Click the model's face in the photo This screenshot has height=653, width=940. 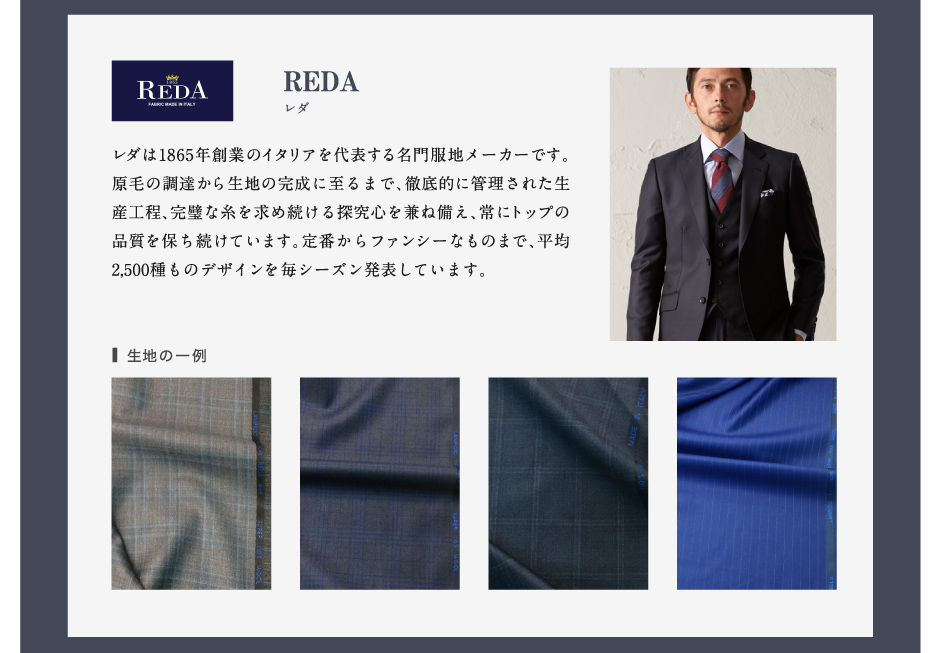pyautogui.click(x=721, y=98)
